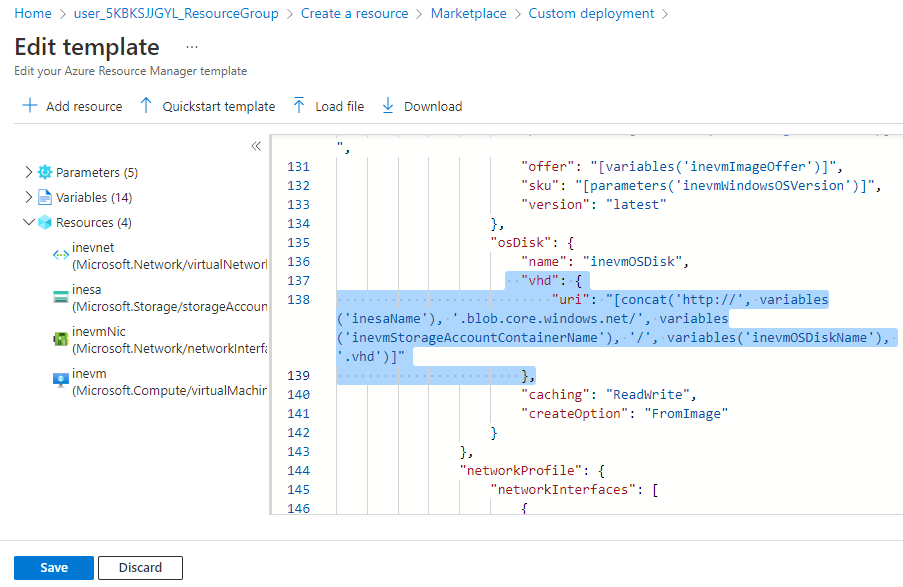Image resolution: width=903 pixels, height=587 pixels.
Task: Open the ellipsis menu beside Edit template
Action: (x=192, y=47)
